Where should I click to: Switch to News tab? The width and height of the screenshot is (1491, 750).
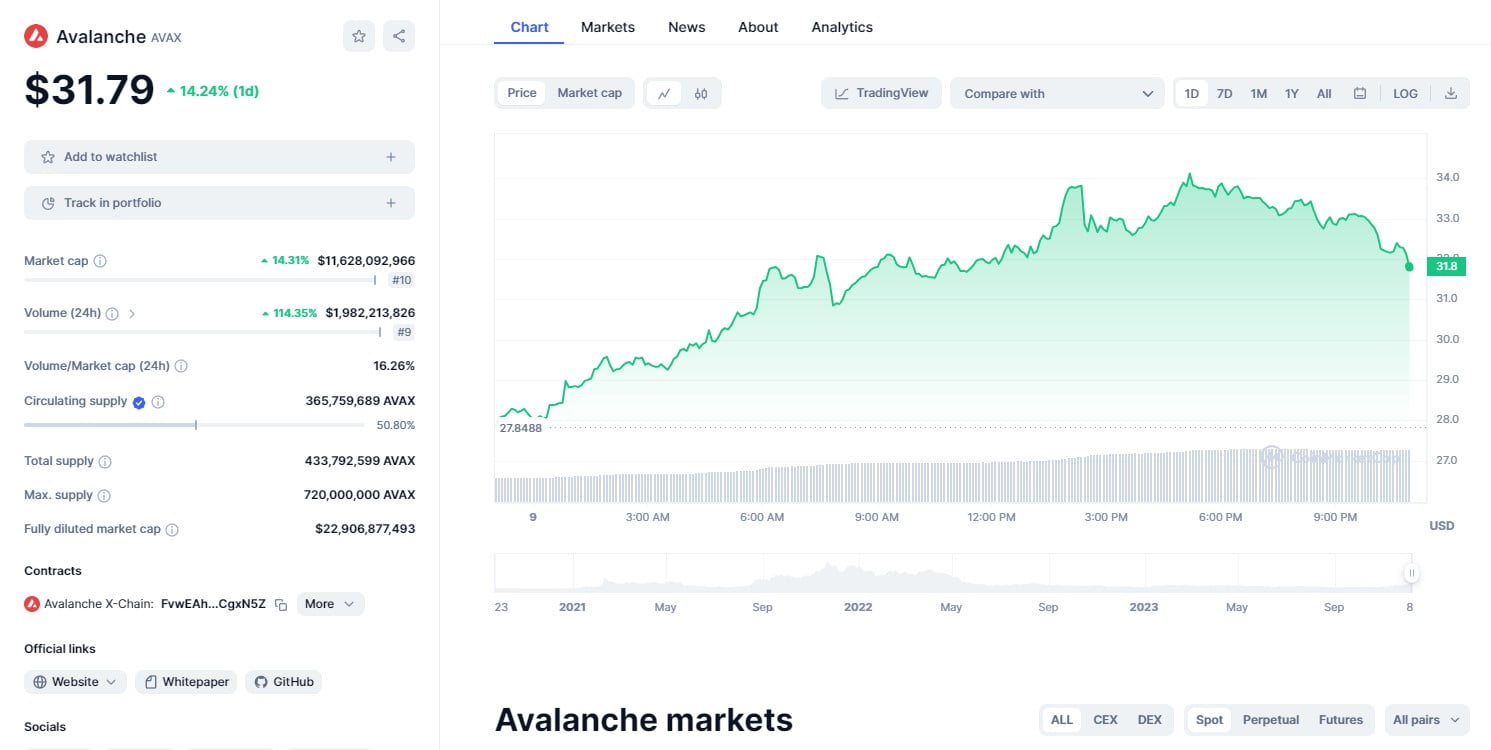686,27
